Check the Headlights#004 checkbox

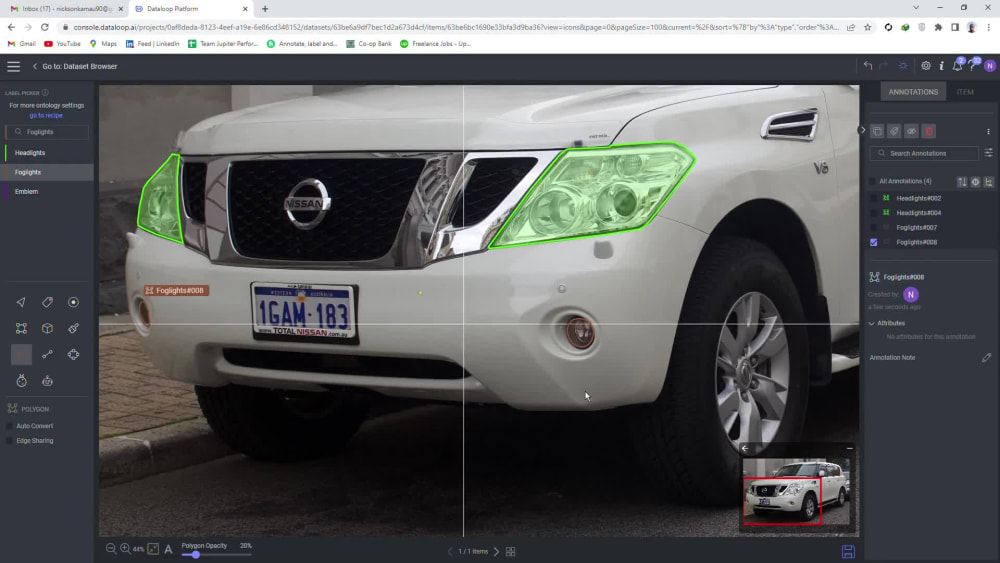click(x=873, y=213)
